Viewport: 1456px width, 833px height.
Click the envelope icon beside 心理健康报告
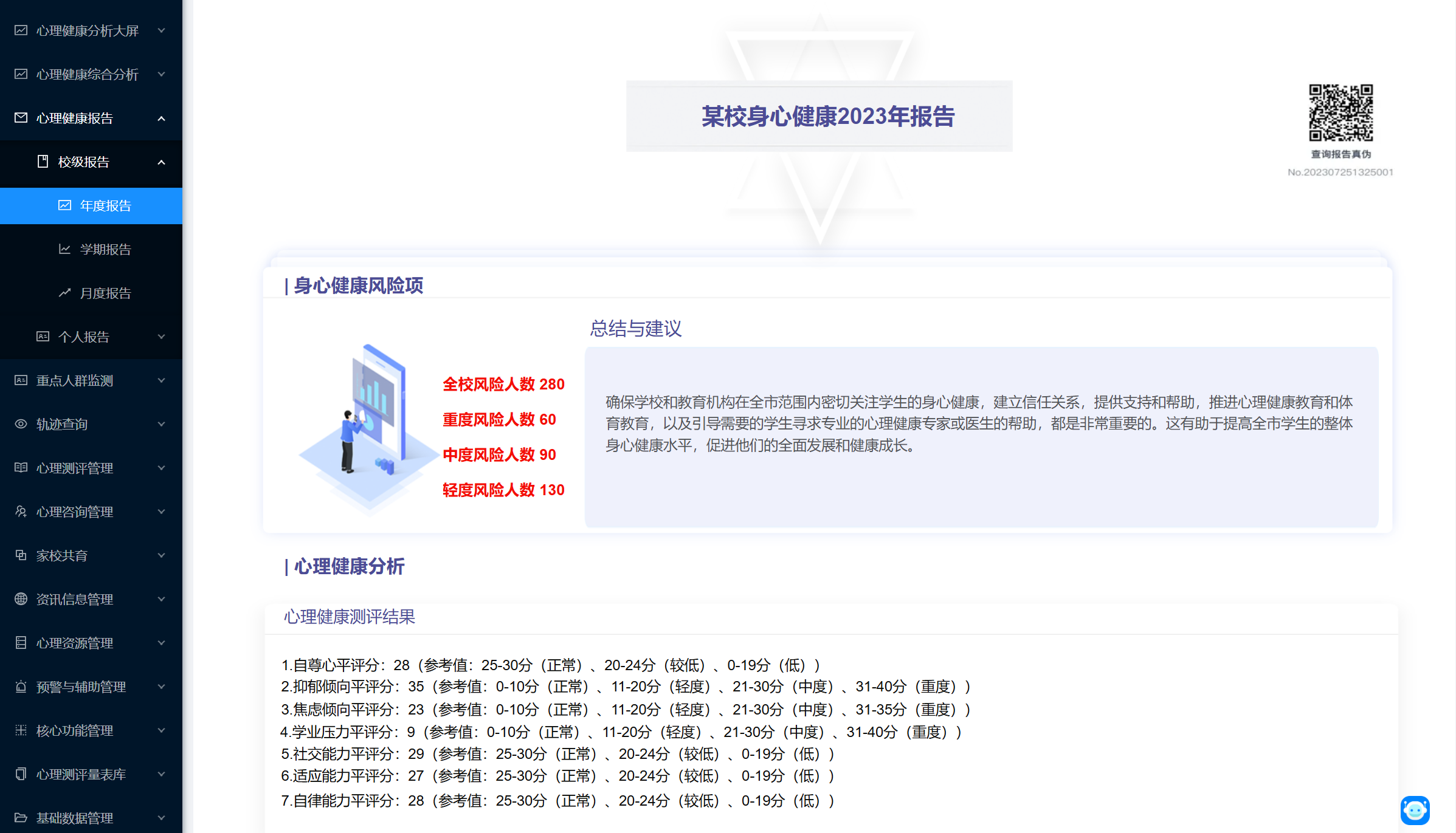tap(21, 118)
